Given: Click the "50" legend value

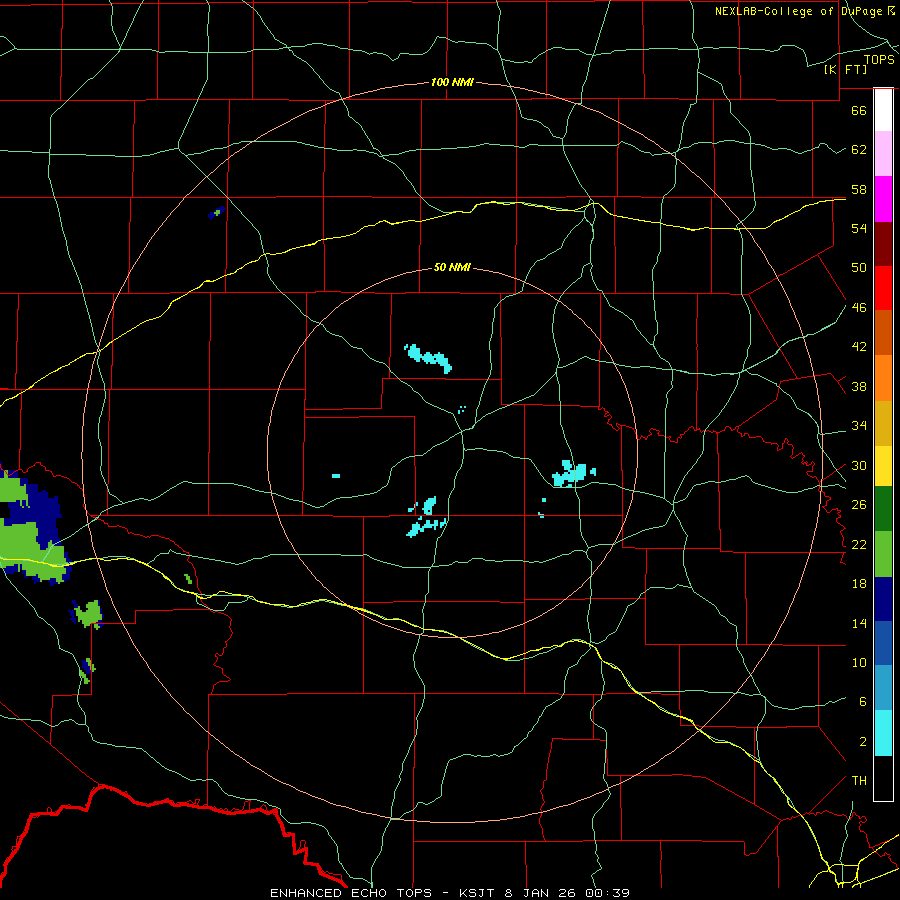Looking at the screenshot, I should 859,268.
